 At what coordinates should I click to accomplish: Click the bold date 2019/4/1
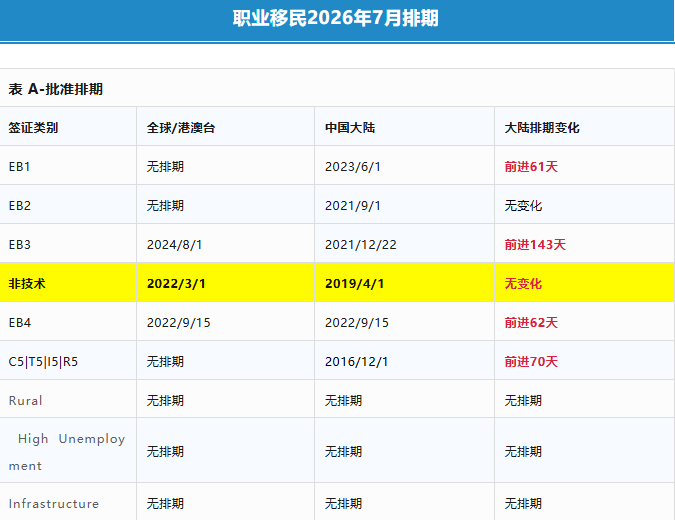[x=355, y=283]
